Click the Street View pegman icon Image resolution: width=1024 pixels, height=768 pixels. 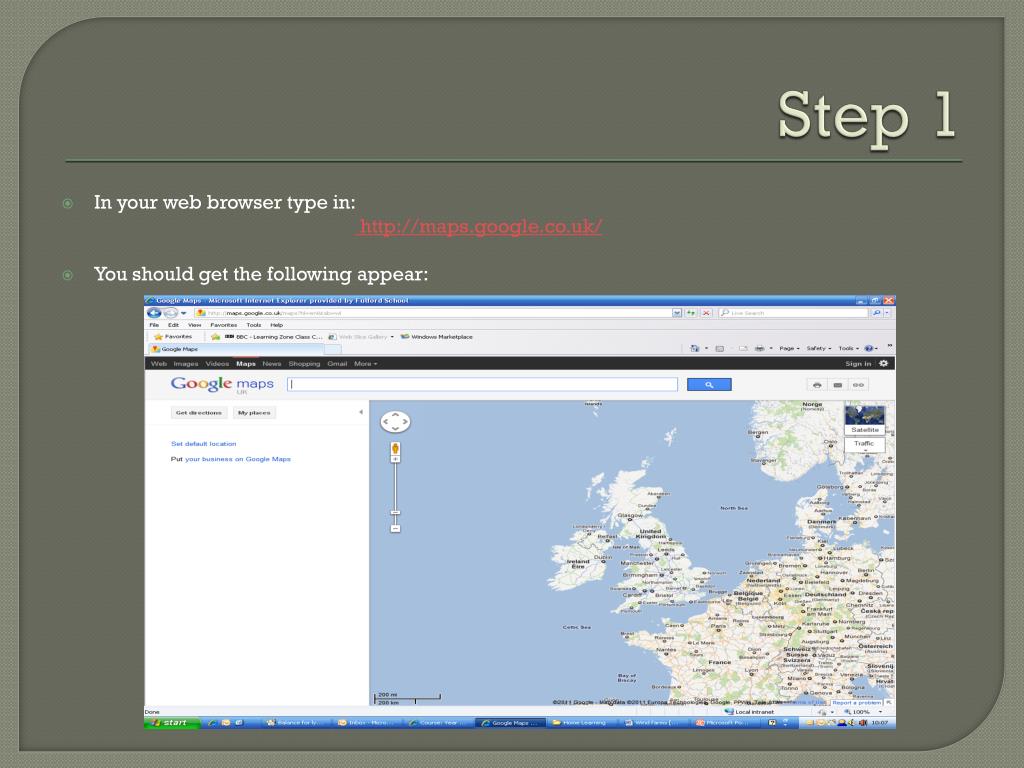(x=395, y=448)
